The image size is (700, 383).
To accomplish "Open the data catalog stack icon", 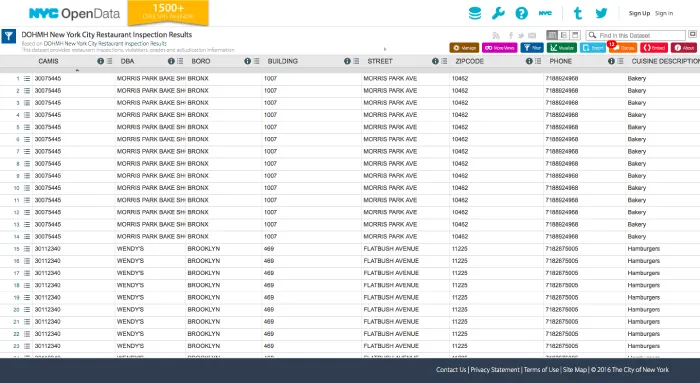I will (x=475, y=13).
